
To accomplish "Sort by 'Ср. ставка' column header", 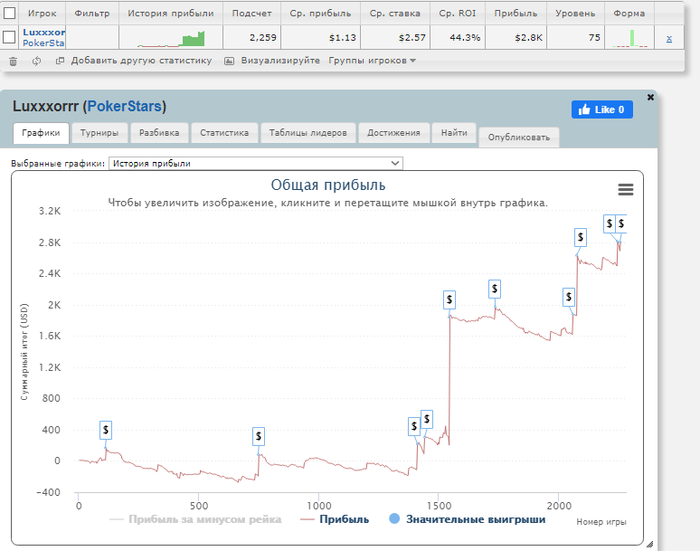I will pyautogui.click(x=395, y=13).
